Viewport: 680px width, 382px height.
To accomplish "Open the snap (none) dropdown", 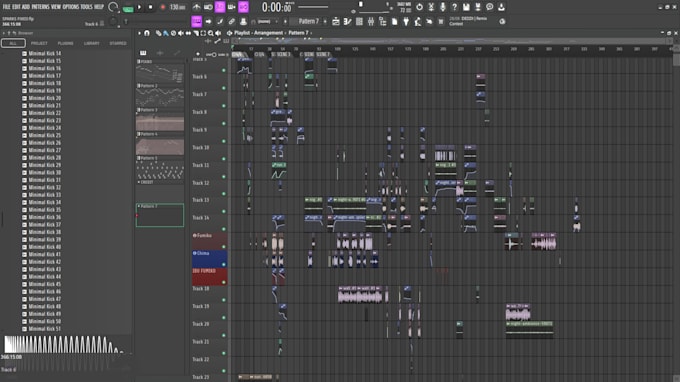I will [265, 21].
